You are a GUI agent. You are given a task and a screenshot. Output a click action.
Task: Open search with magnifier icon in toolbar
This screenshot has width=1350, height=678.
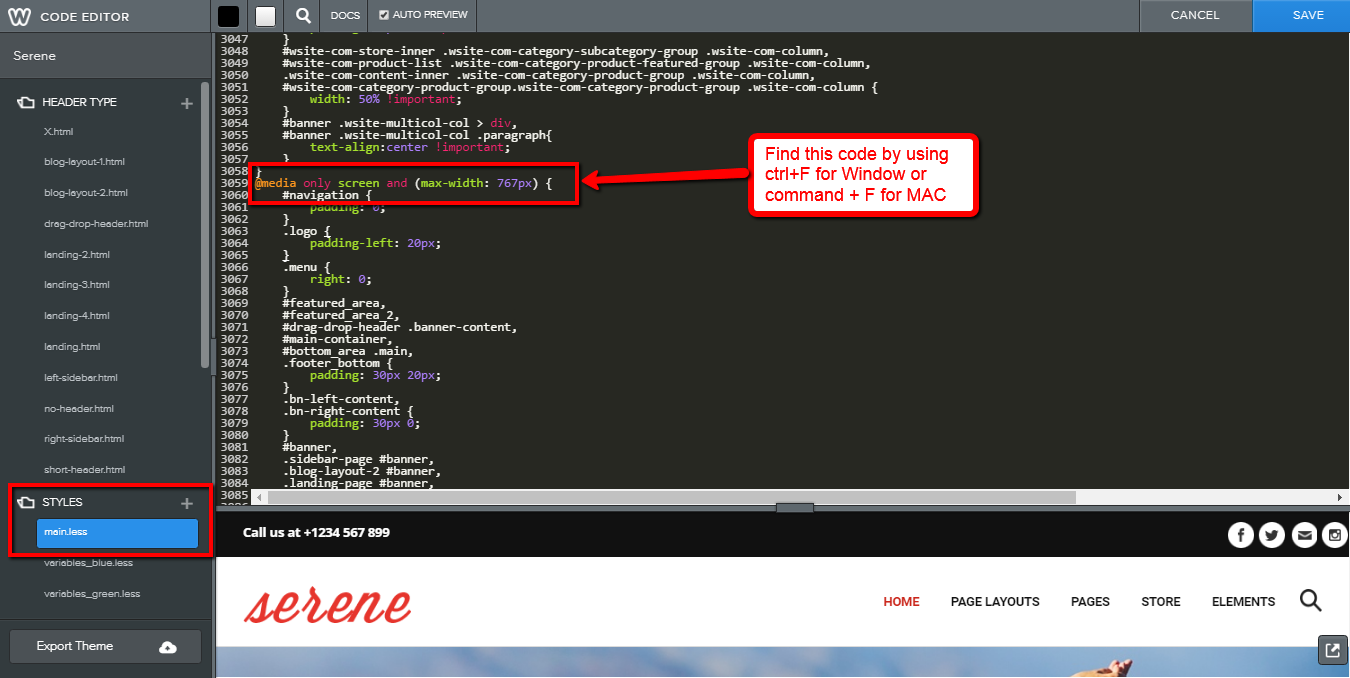click(303, 16)
